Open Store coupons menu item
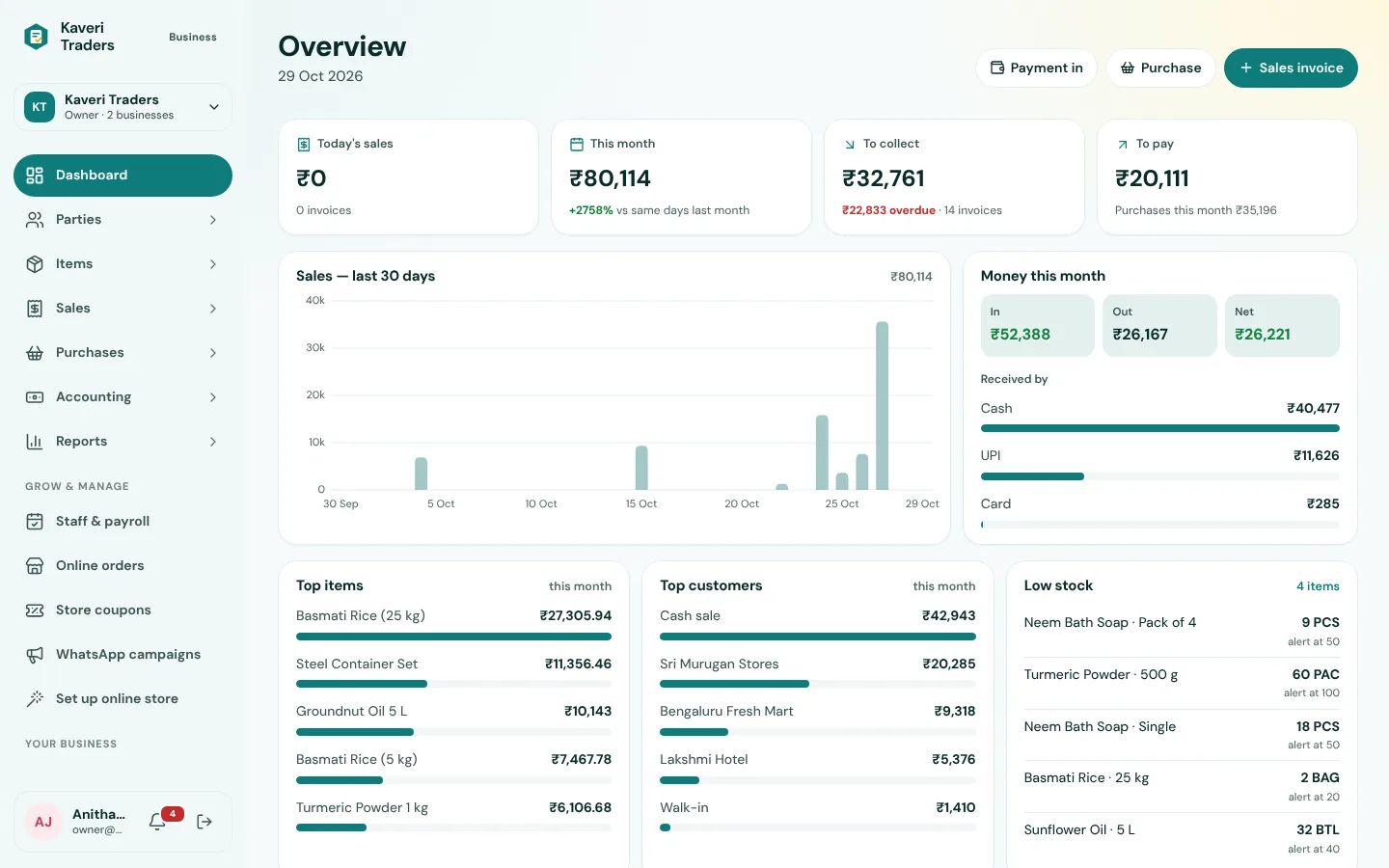The width and height of the screenshot is (1389, 868). [123, 610]
